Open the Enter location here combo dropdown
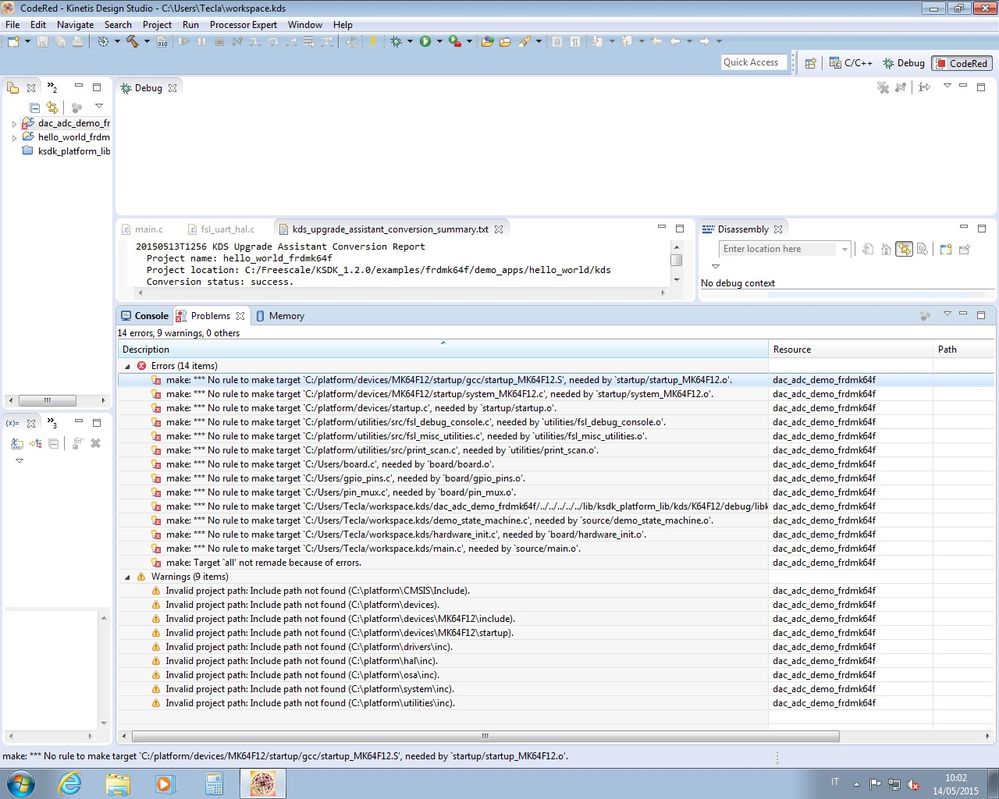The width and height of the screenshot is (999, 799). tap(845, 249)
